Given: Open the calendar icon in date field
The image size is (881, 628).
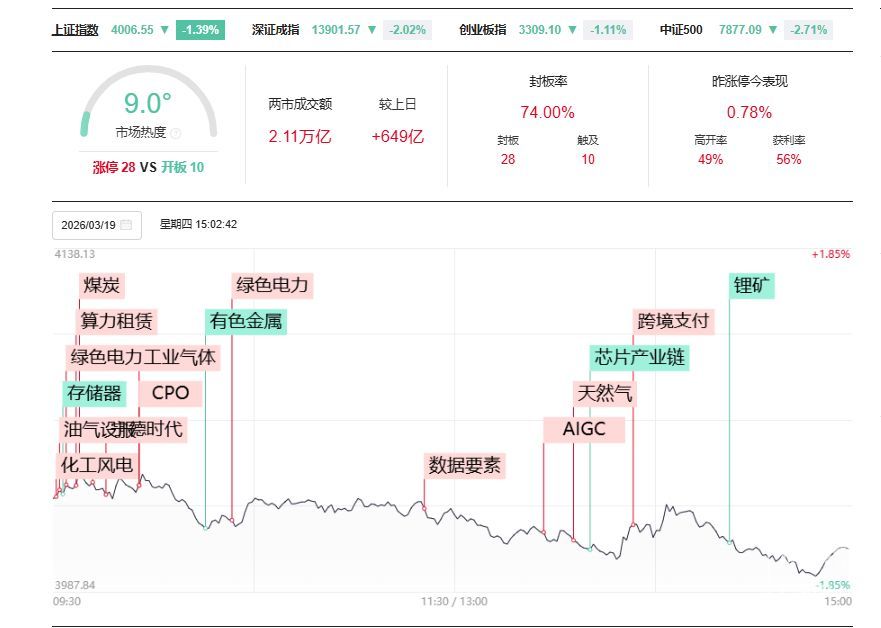Looking at the screenshot, I should click(126, 225).
